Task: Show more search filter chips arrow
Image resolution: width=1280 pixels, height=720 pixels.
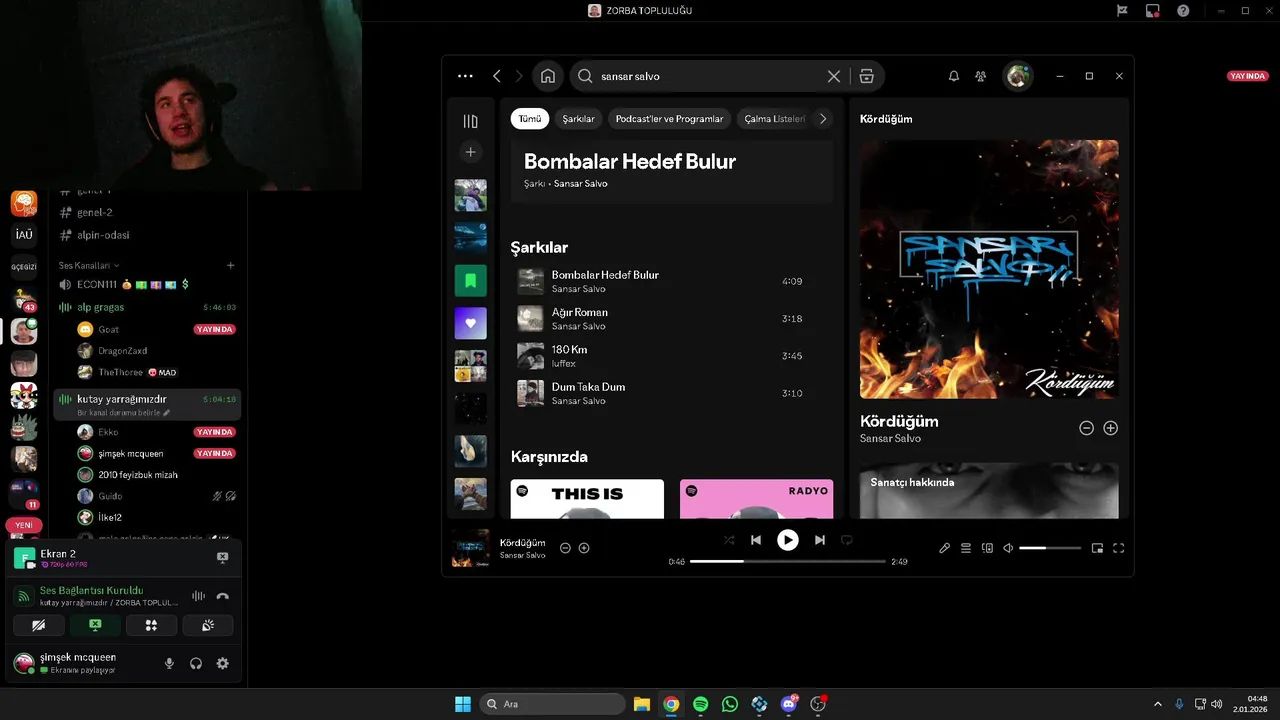Action: pos(823,118)
